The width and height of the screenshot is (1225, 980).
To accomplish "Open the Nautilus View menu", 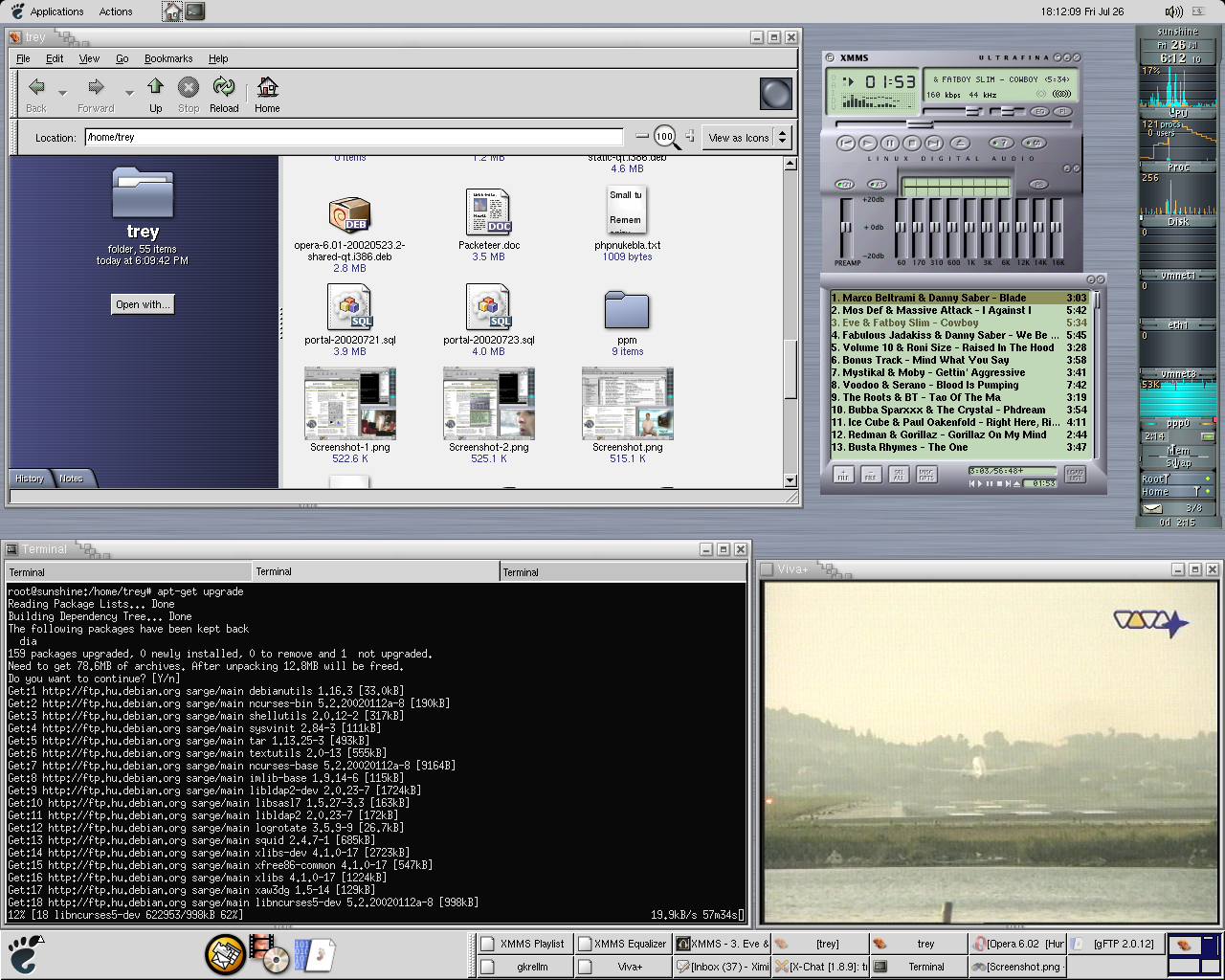I will pyautogui.click(x=89, y=58).
